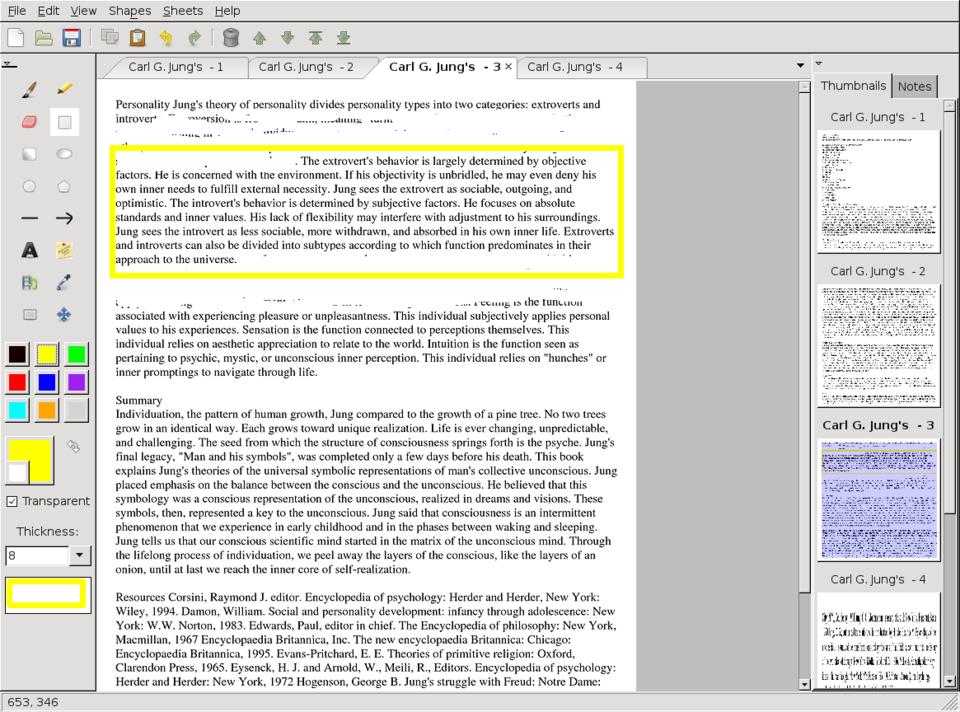Open the Thickness dropdown
960x712 pixels.
coord(80,555)
